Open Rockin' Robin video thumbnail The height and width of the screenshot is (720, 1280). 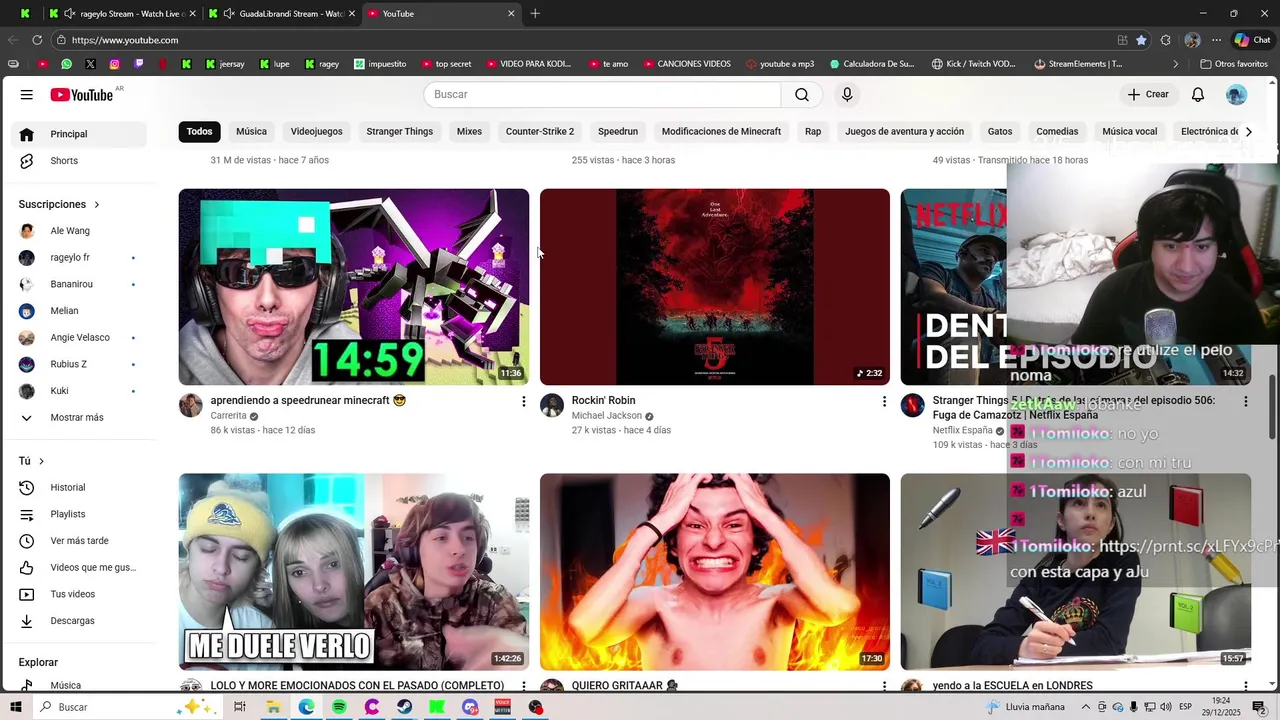715,287
